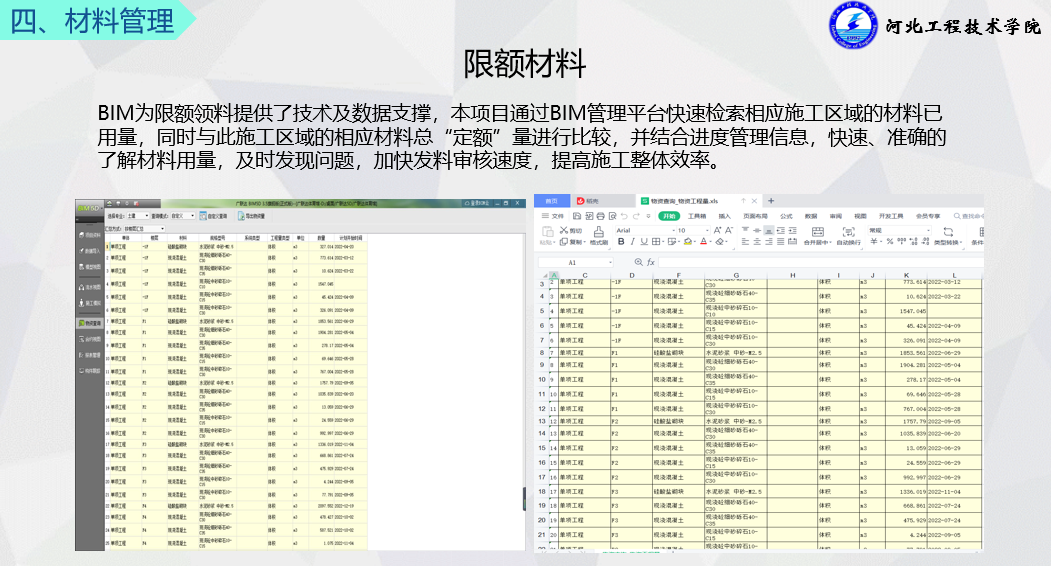Select the 插入 ribbon tab
Screen dimensions: 1051x566
tap(725, 216)
